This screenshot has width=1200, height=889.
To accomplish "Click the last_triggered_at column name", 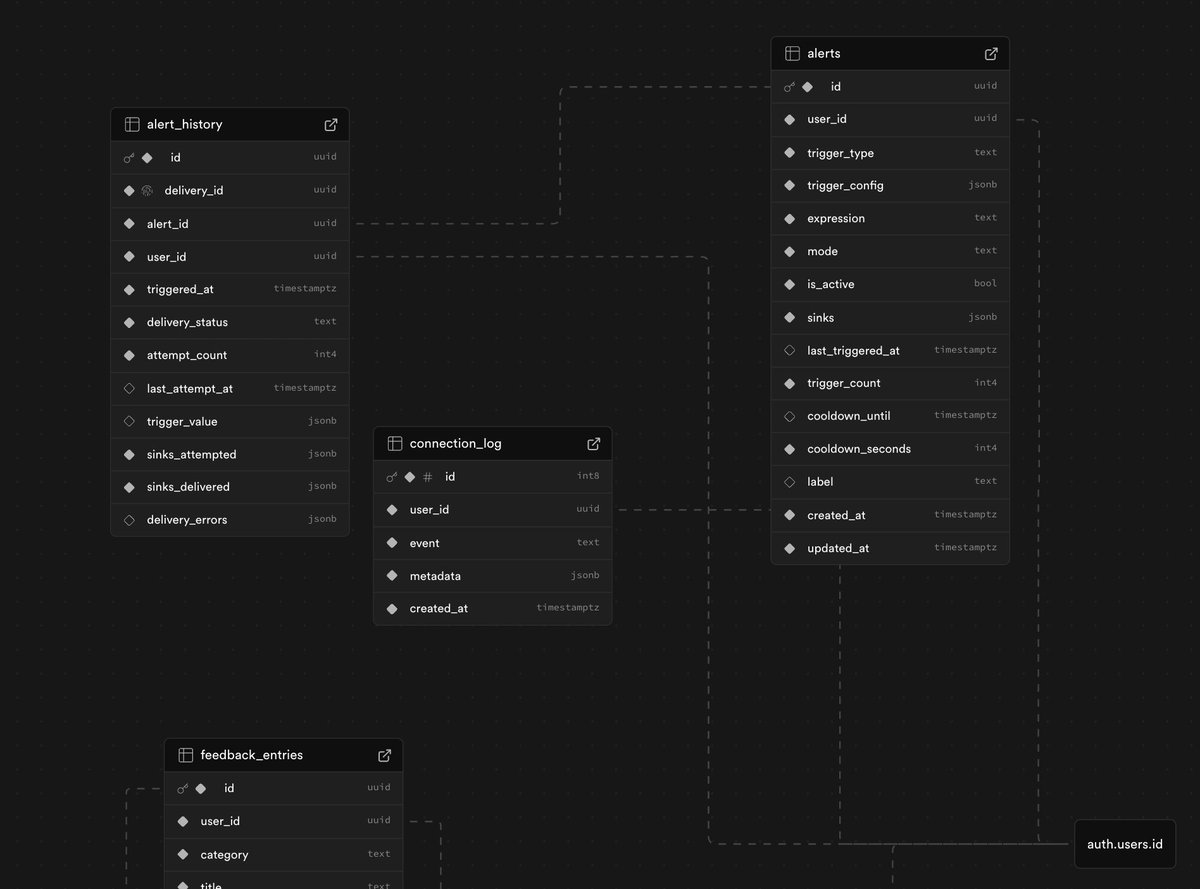I will [853, 351].
